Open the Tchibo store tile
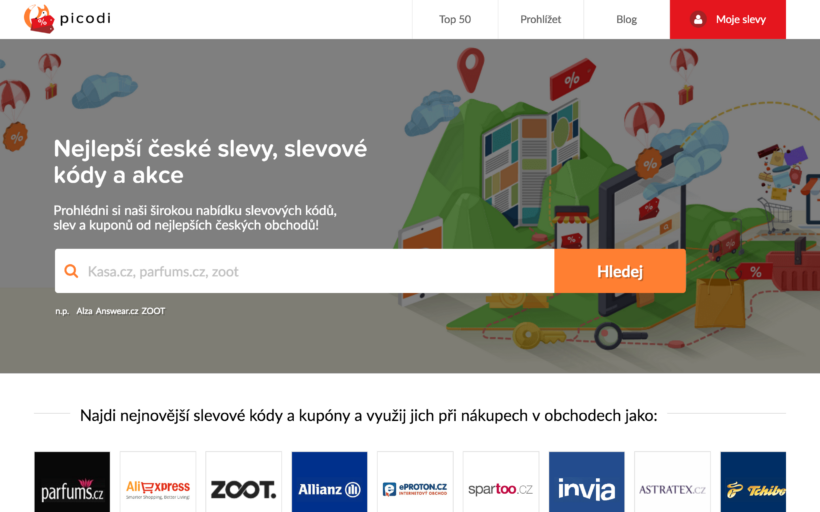Screen dimensions: 820x512 pos(753,482)
